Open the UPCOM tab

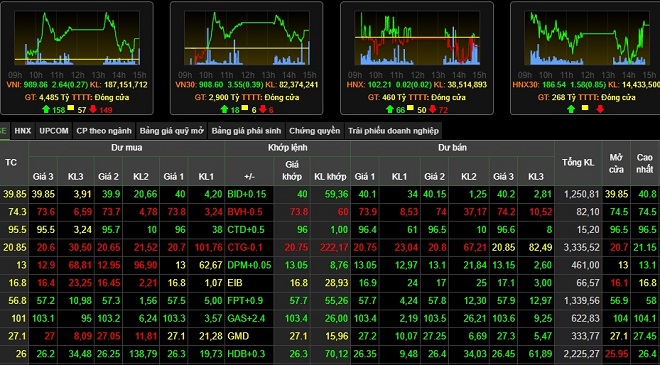coord(54,131)
